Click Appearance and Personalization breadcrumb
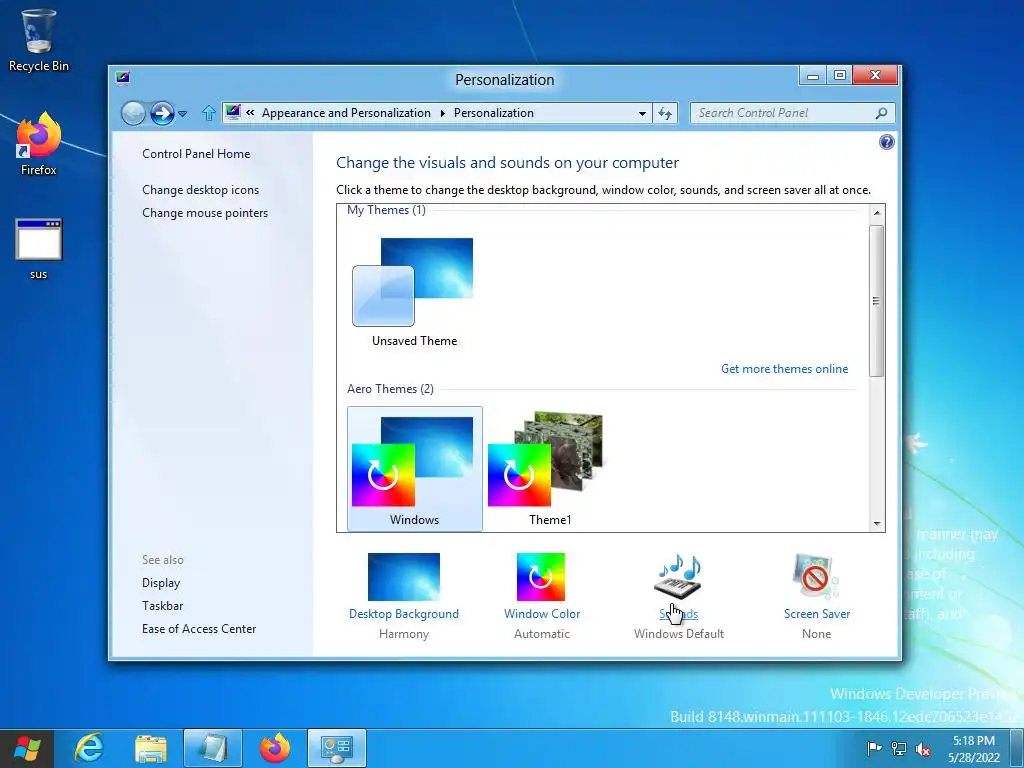The width and height of the screenshot is (1024, 768). coord(346,113)
